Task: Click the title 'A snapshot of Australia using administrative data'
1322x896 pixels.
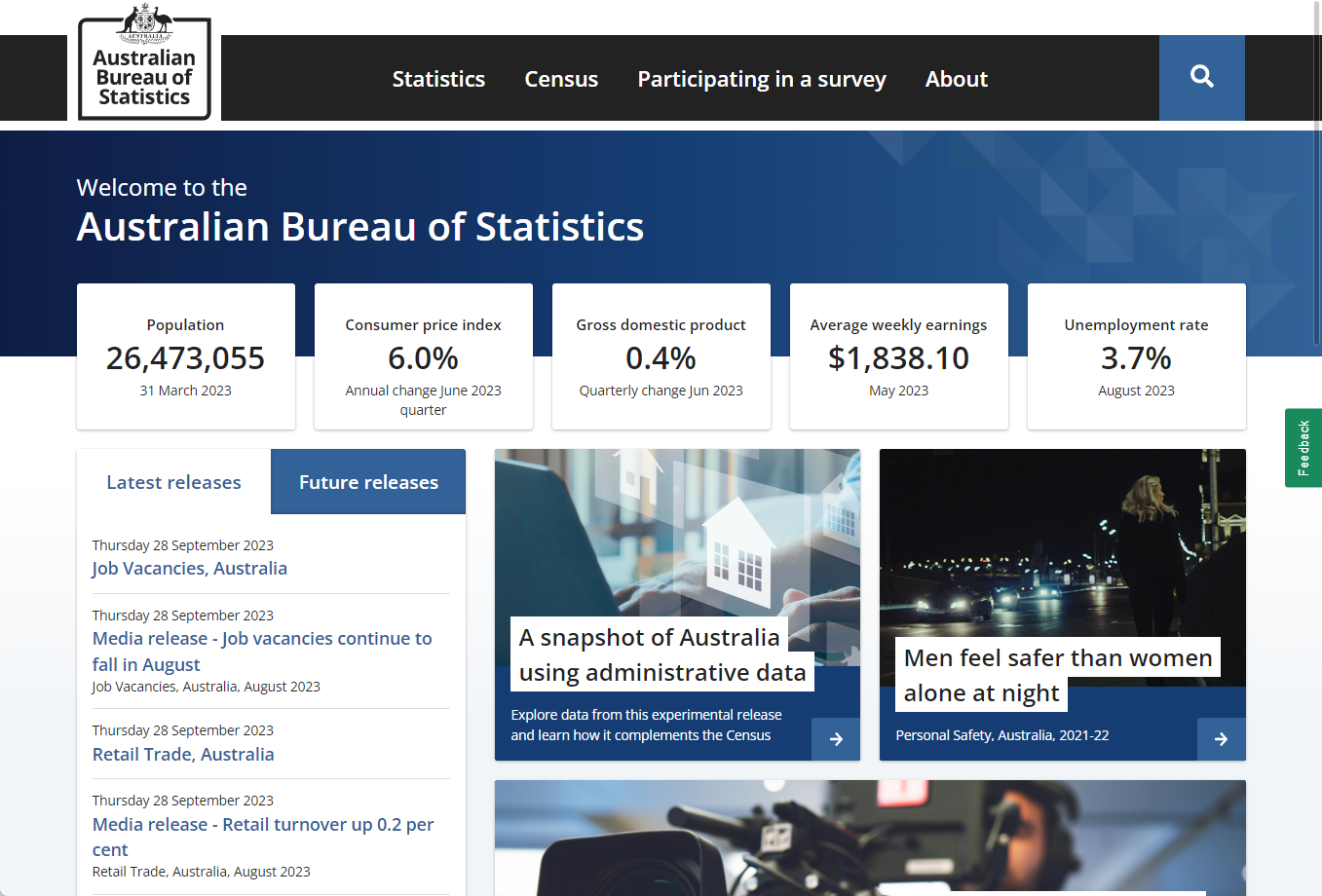Action: pyautogui.click(x=662, y=654)
